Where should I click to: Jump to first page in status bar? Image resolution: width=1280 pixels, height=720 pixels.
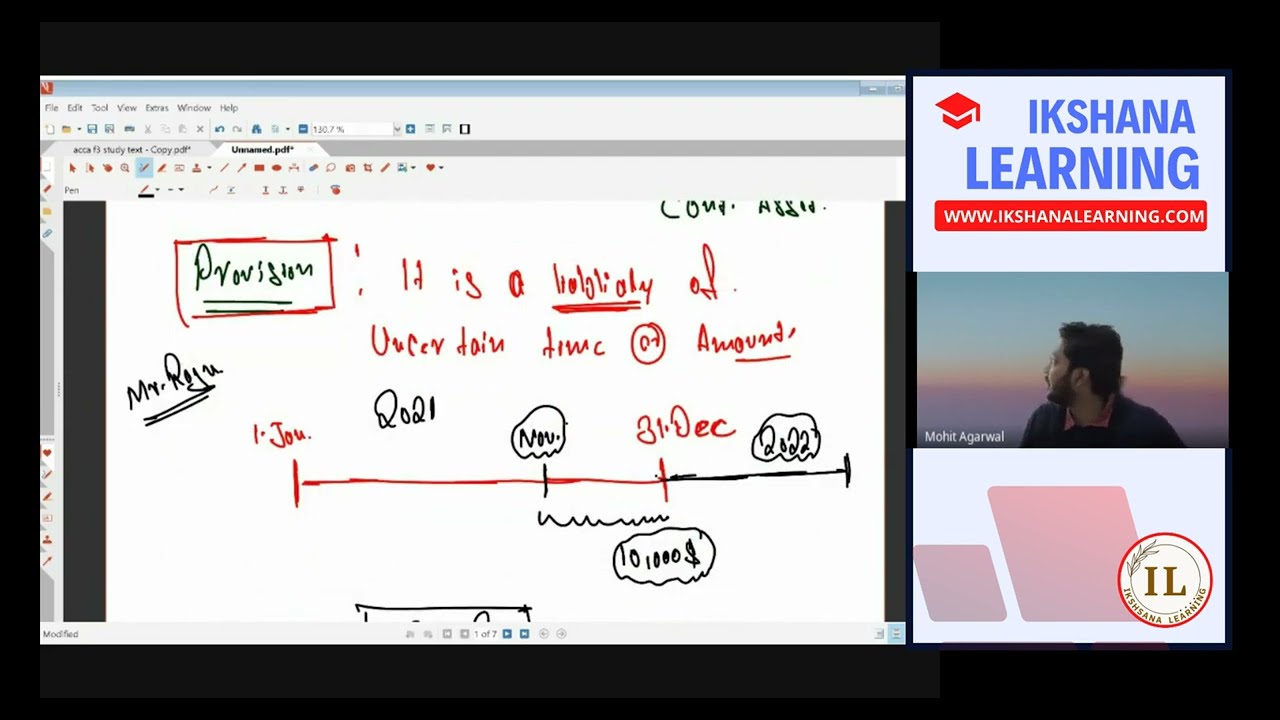447,634
